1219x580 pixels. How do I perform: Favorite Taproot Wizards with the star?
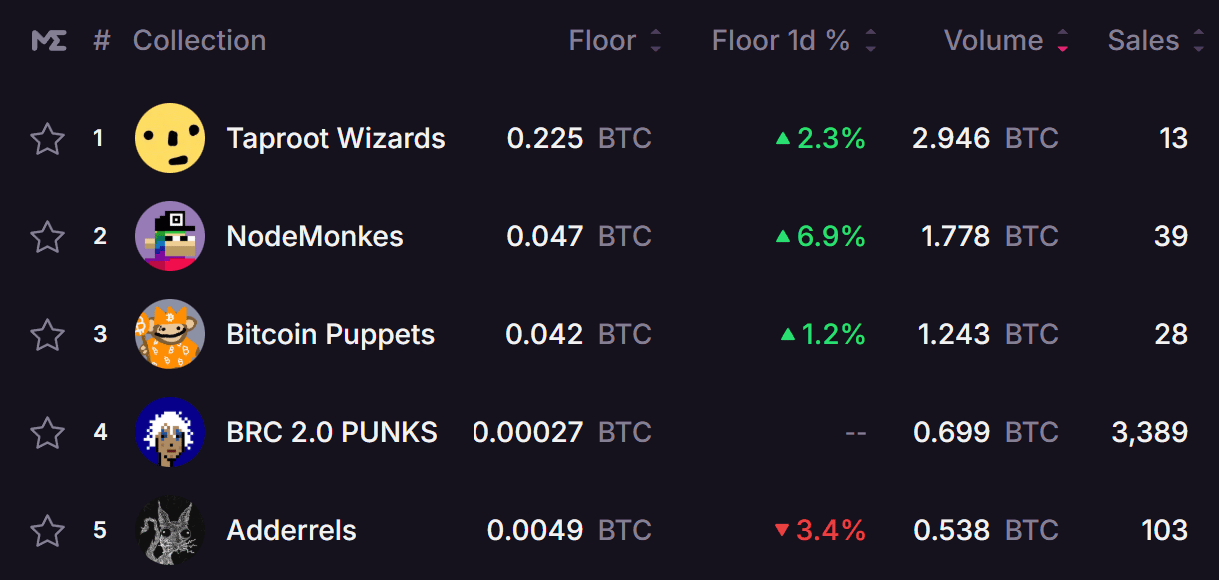47,139
